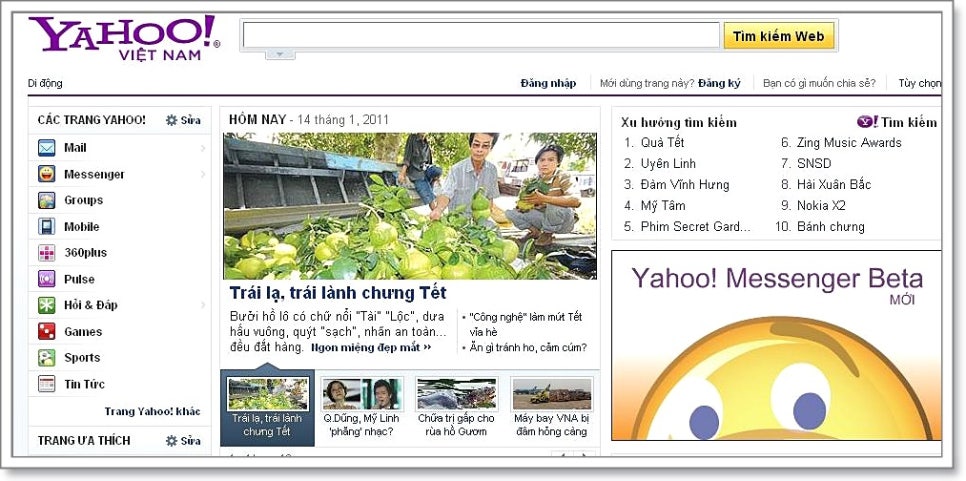Open the Pulse icon
This screenshot has height=481, width=966.
tap(47, 279)
